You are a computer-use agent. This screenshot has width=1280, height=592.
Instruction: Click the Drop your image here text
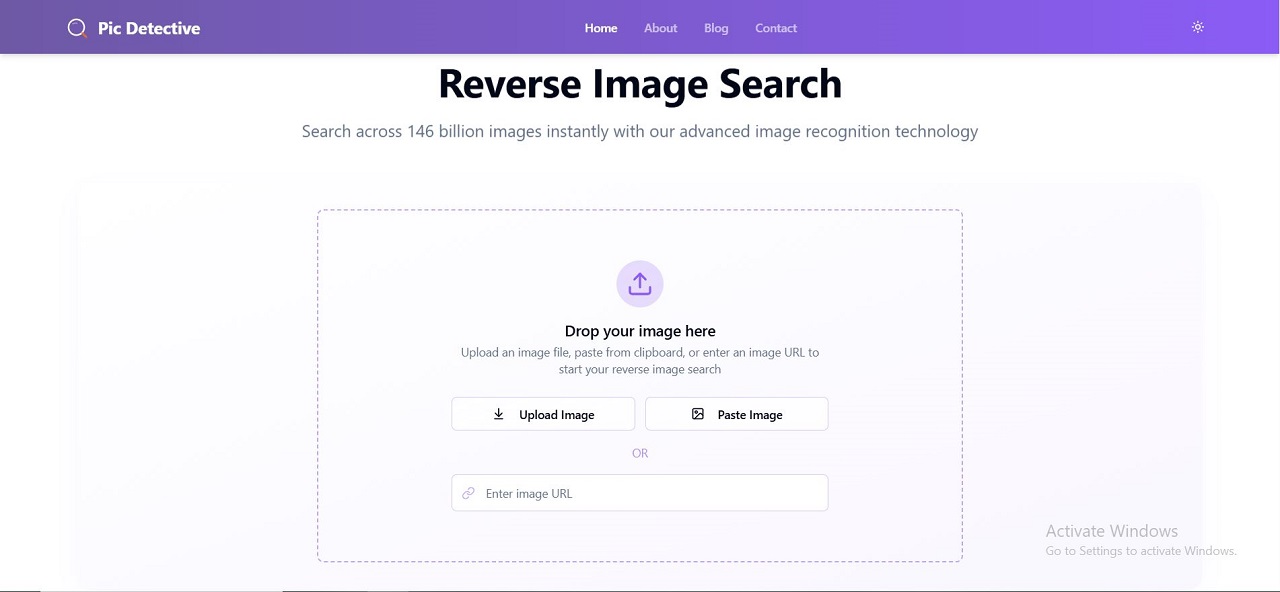click(x=640, y=331)
